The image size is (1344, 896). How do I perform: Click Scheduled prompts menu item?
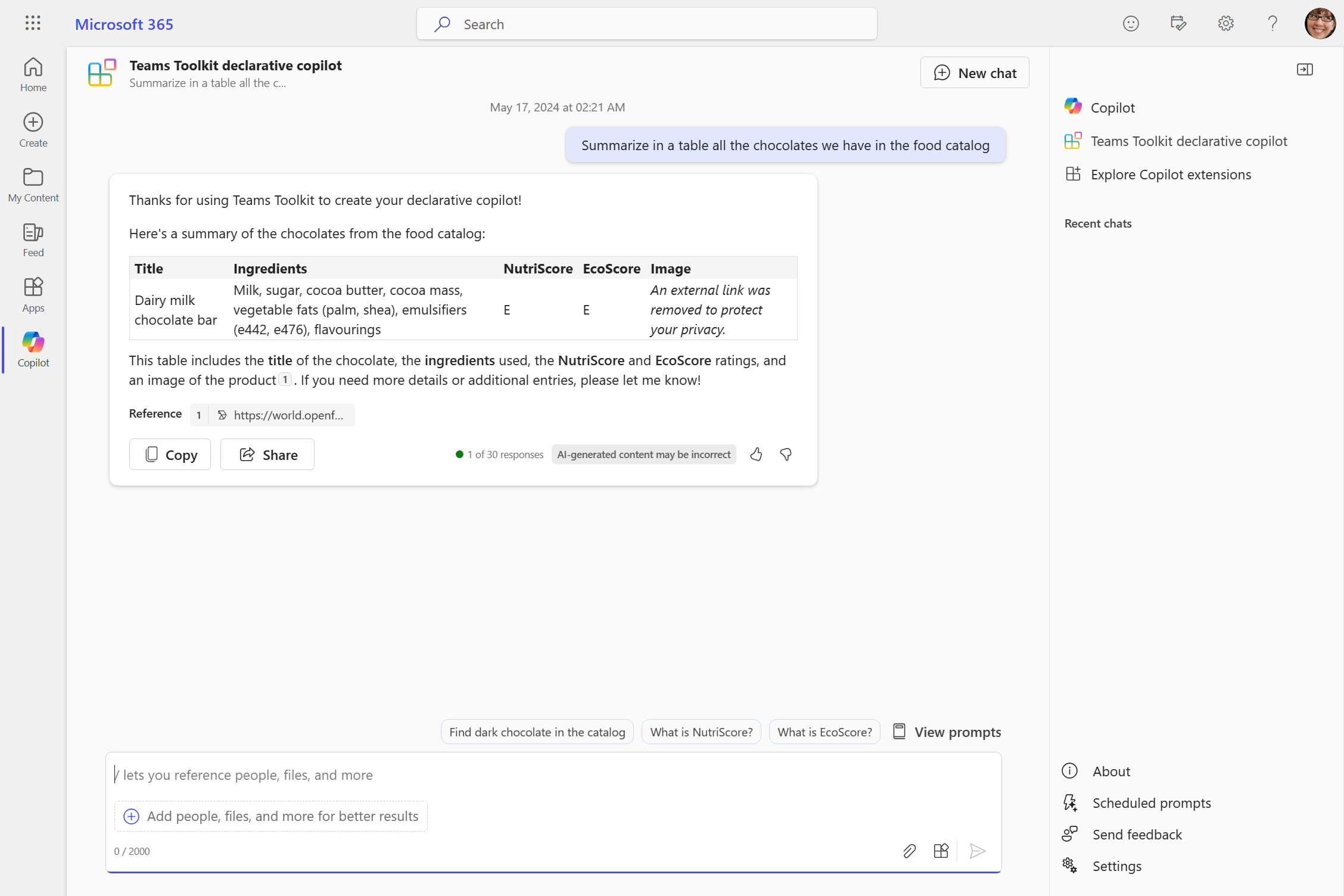tap(1151, 802)
